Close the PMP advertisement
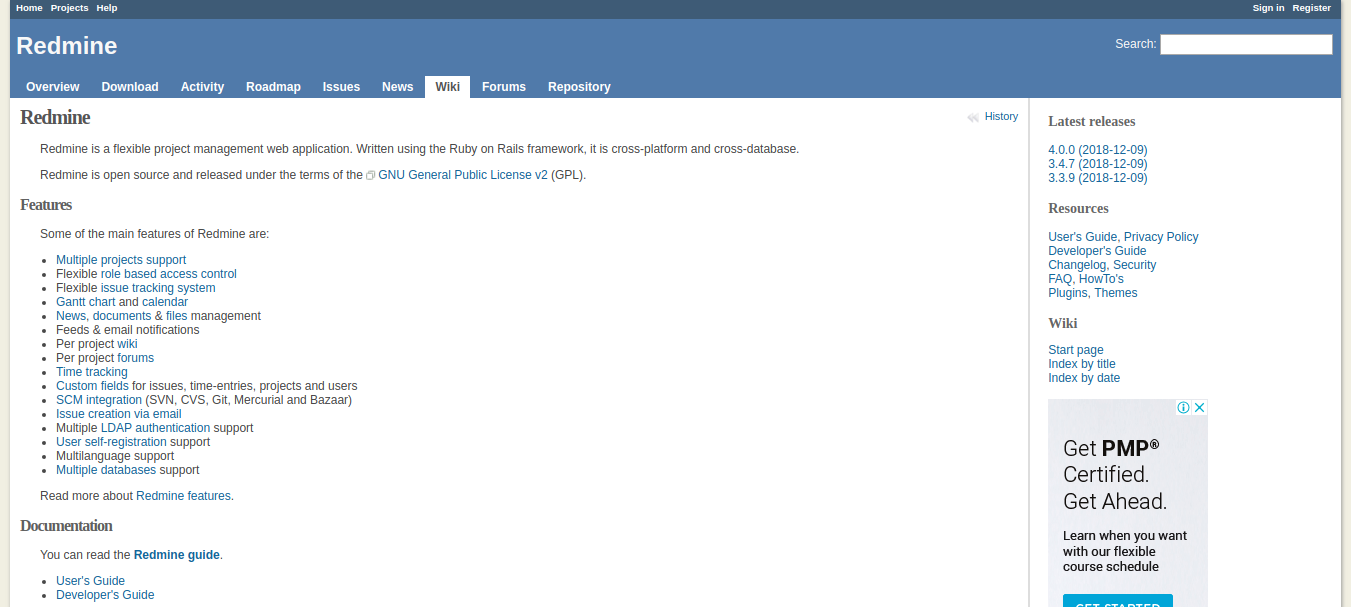This screenshot has height=607, width=1351. click(1200, 407)
